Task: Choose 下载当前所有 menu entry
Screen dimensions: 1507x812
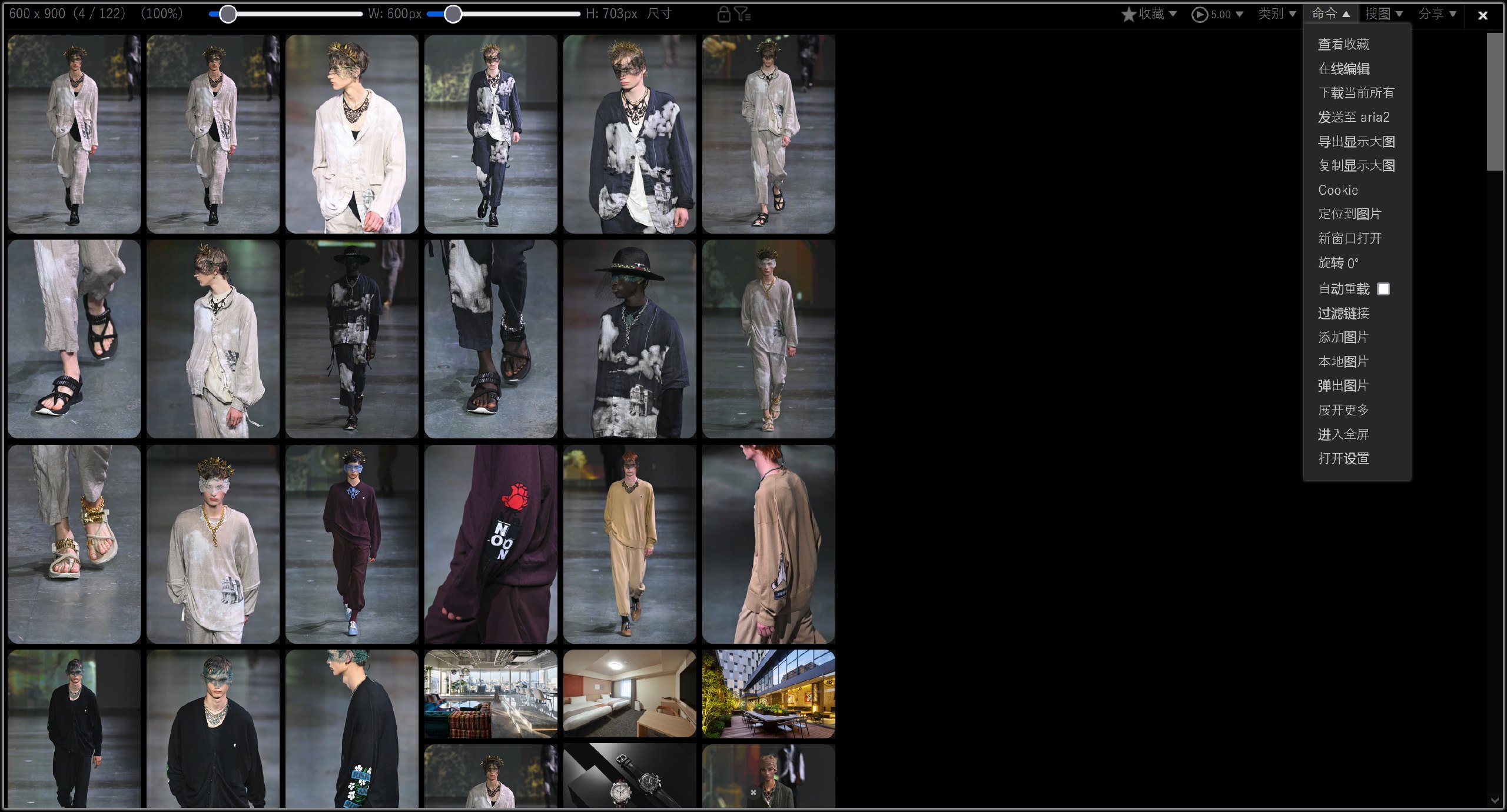Action: tap(1356, 93)
